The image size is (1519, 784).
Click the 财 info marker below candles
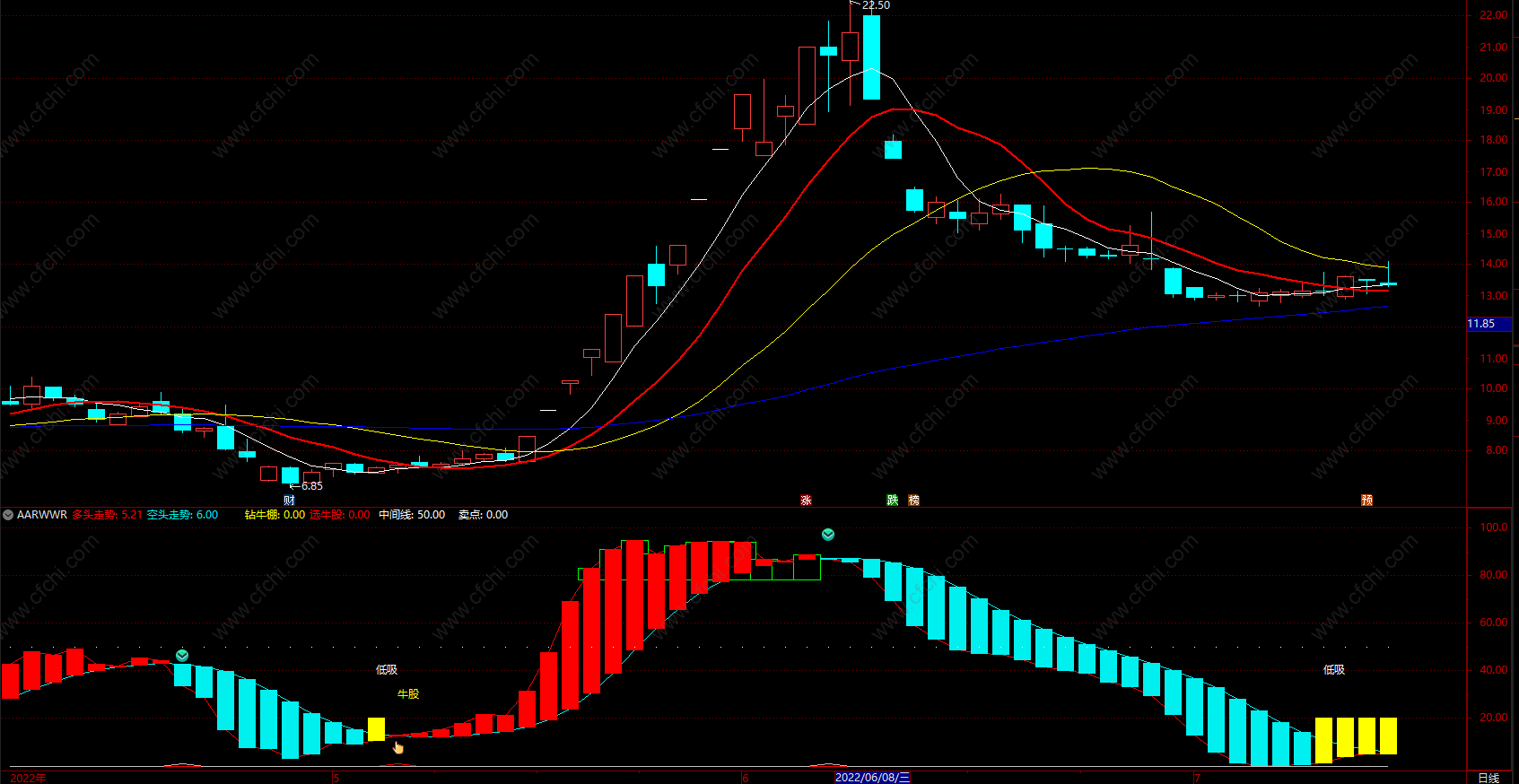coord(289,500)
